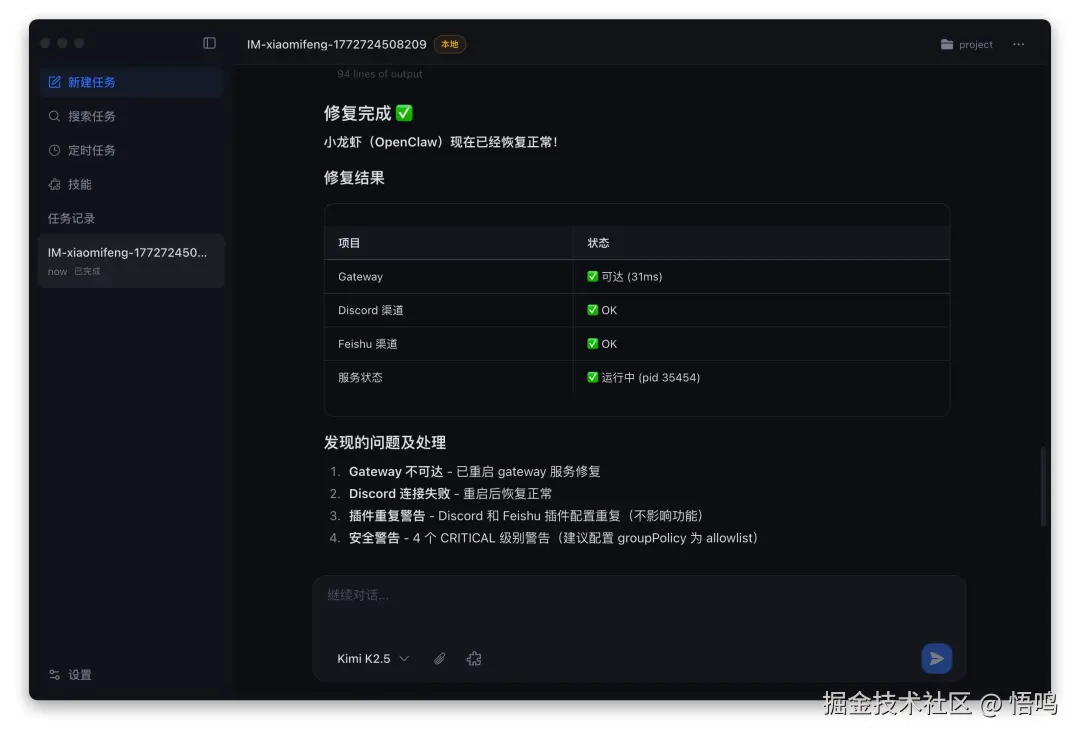Select the 技能 puzzle icon
1080x739 pixels.
coord(56,184)
